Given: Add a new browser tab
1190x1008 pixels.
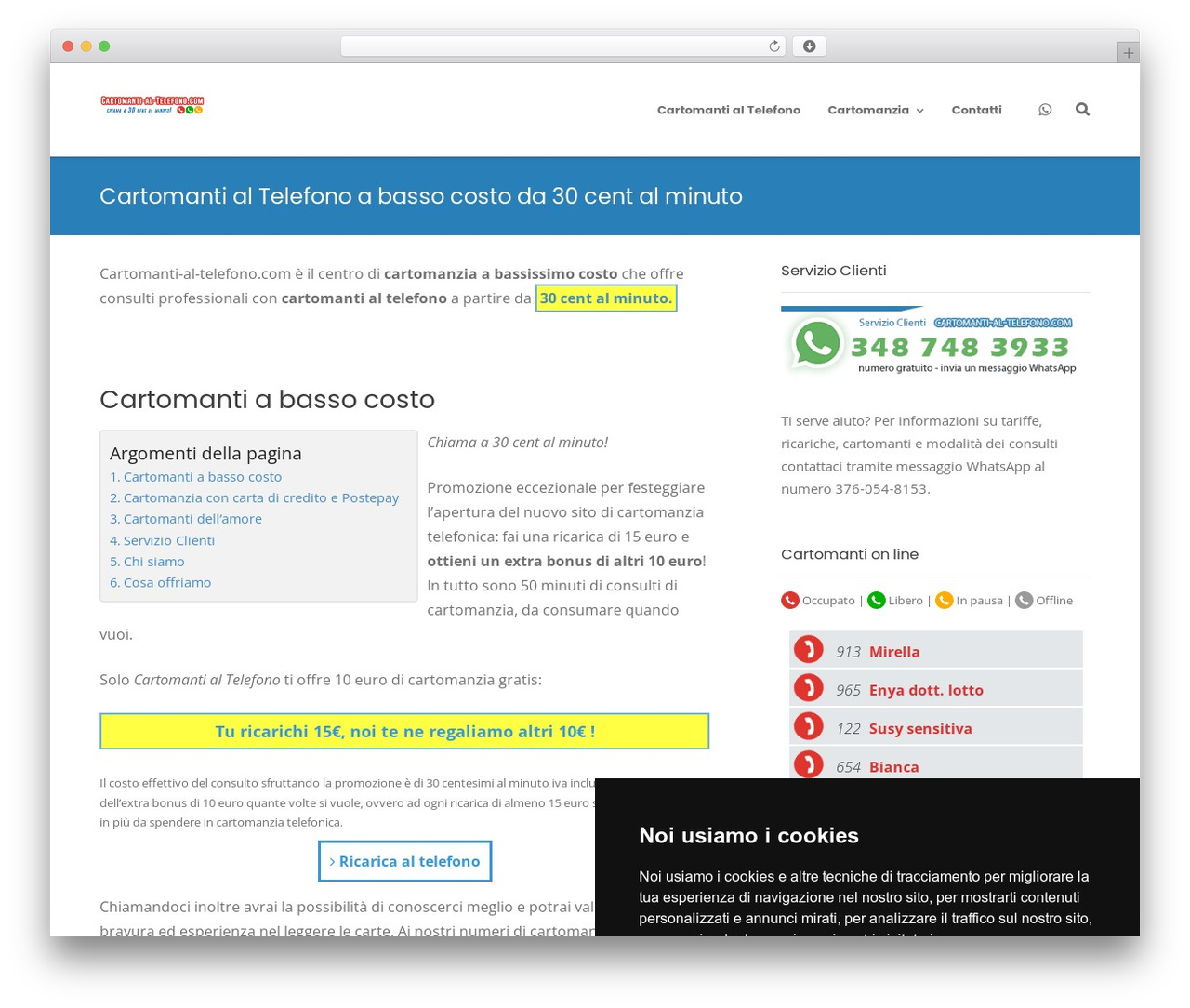Looking at the screenshot, I should click(1128, 53).
